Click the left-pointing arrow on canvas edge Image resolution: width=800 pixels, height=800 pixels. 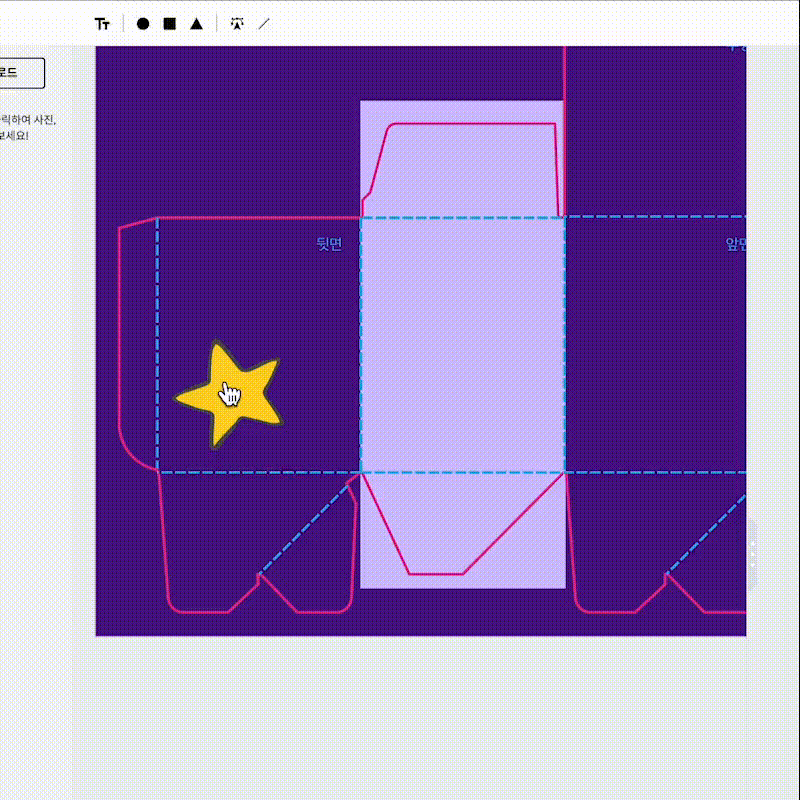point(753,545)
